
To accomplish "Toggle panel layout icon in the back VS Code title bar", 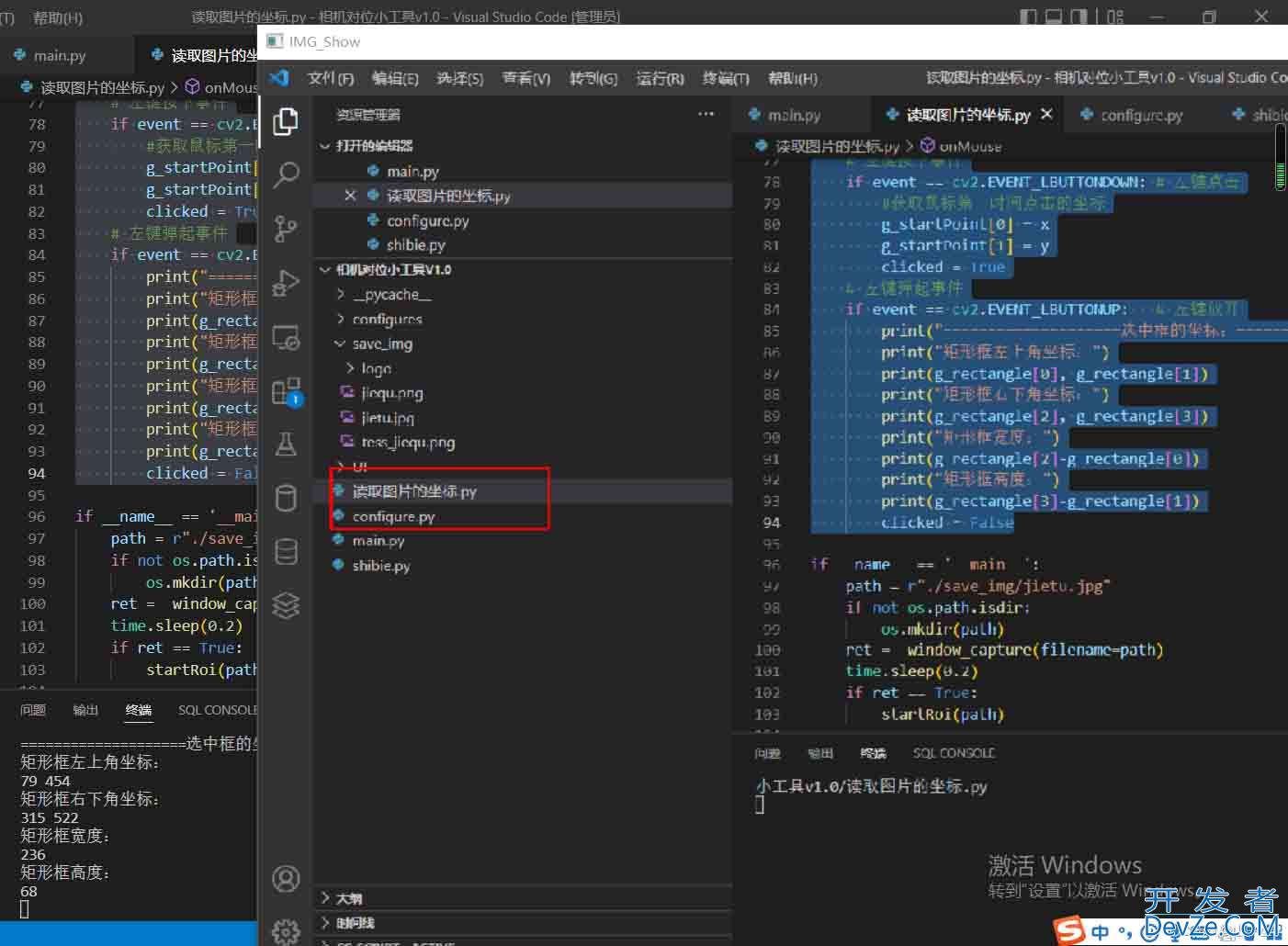I will click(1054, 17).
